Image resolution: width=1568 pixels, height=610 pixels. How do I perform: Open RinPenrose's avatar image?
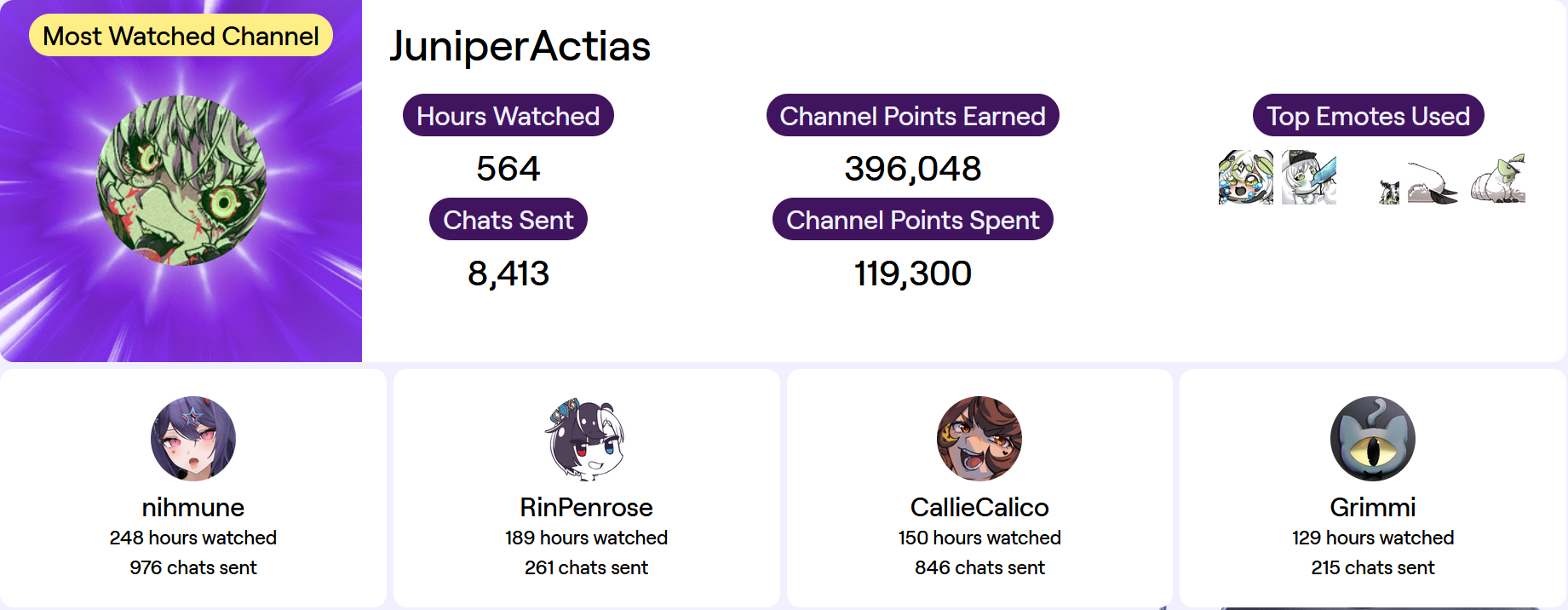point(587,439)
